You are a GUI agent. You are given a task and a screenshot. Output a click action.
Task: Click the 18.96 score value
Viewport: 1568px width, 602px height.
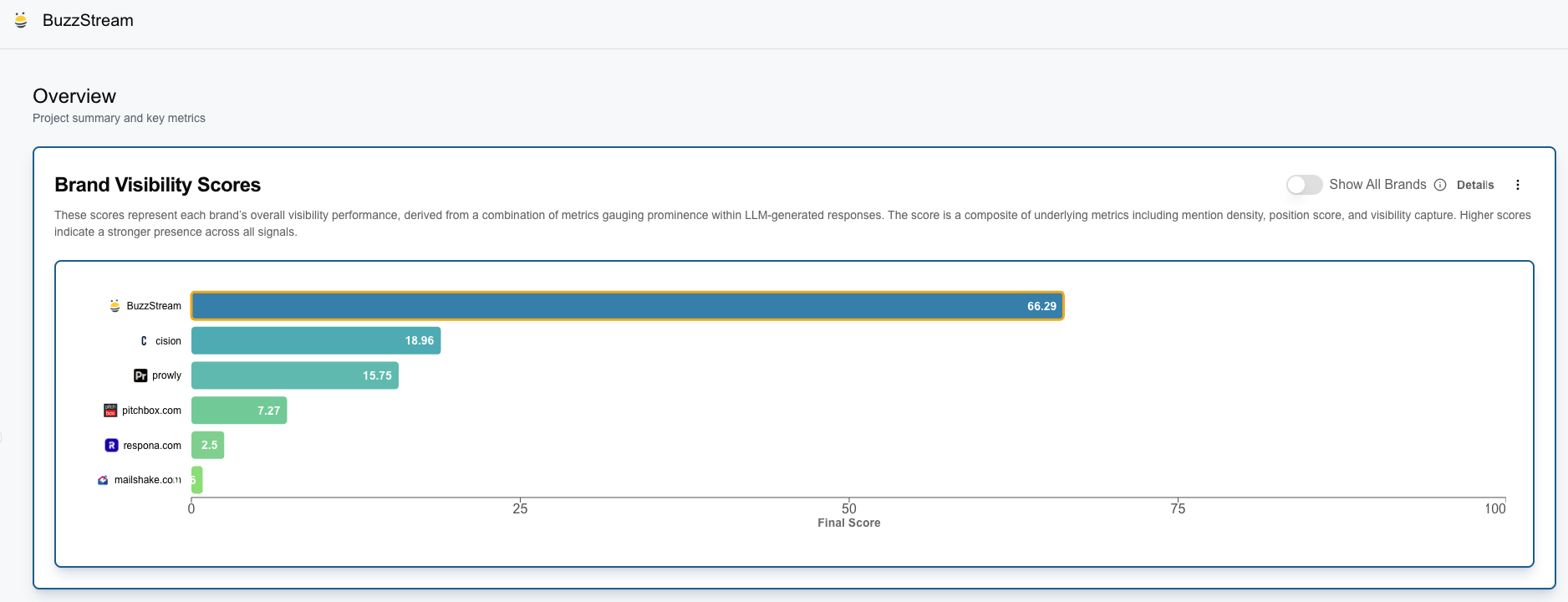click(x=420, y=341)
